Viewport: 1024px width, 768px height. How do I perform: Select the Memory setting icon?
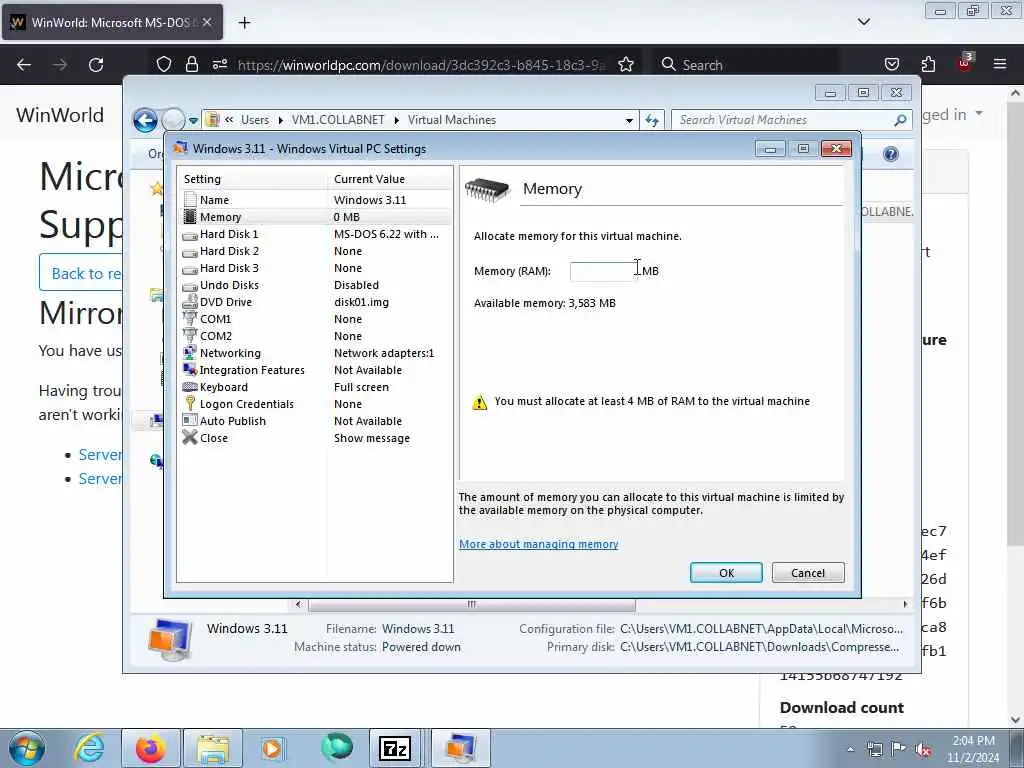[190, 217]
